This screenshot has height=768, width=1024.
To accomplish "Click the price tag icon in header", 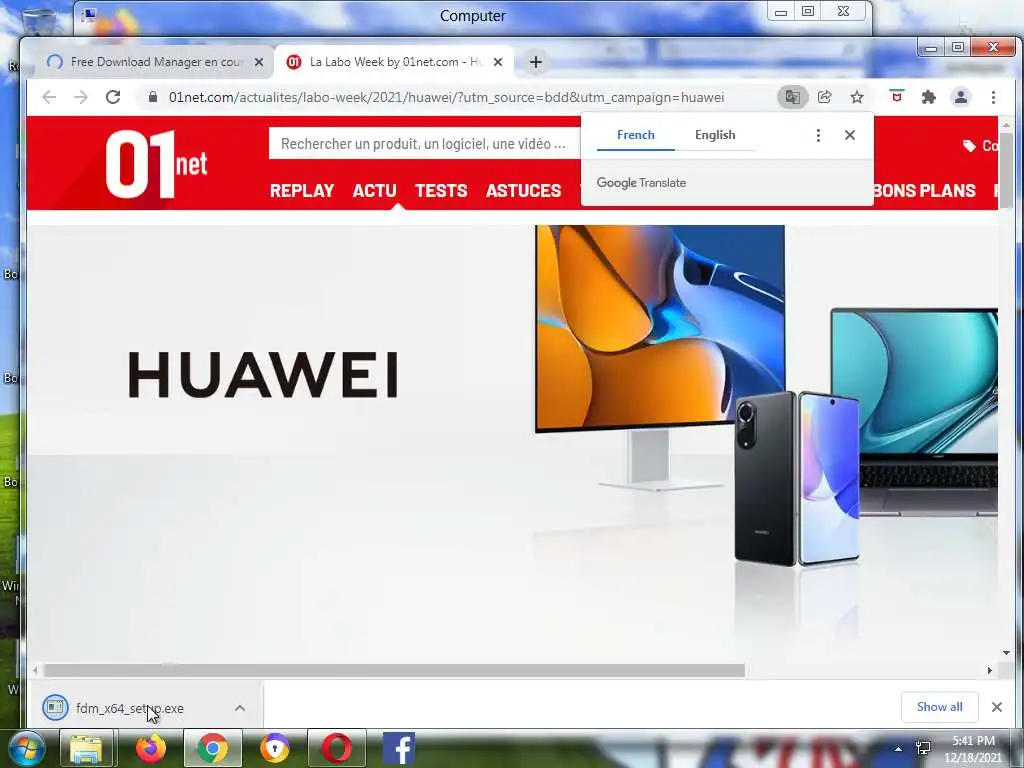I will pyautogui.click(x=969, y=146).
